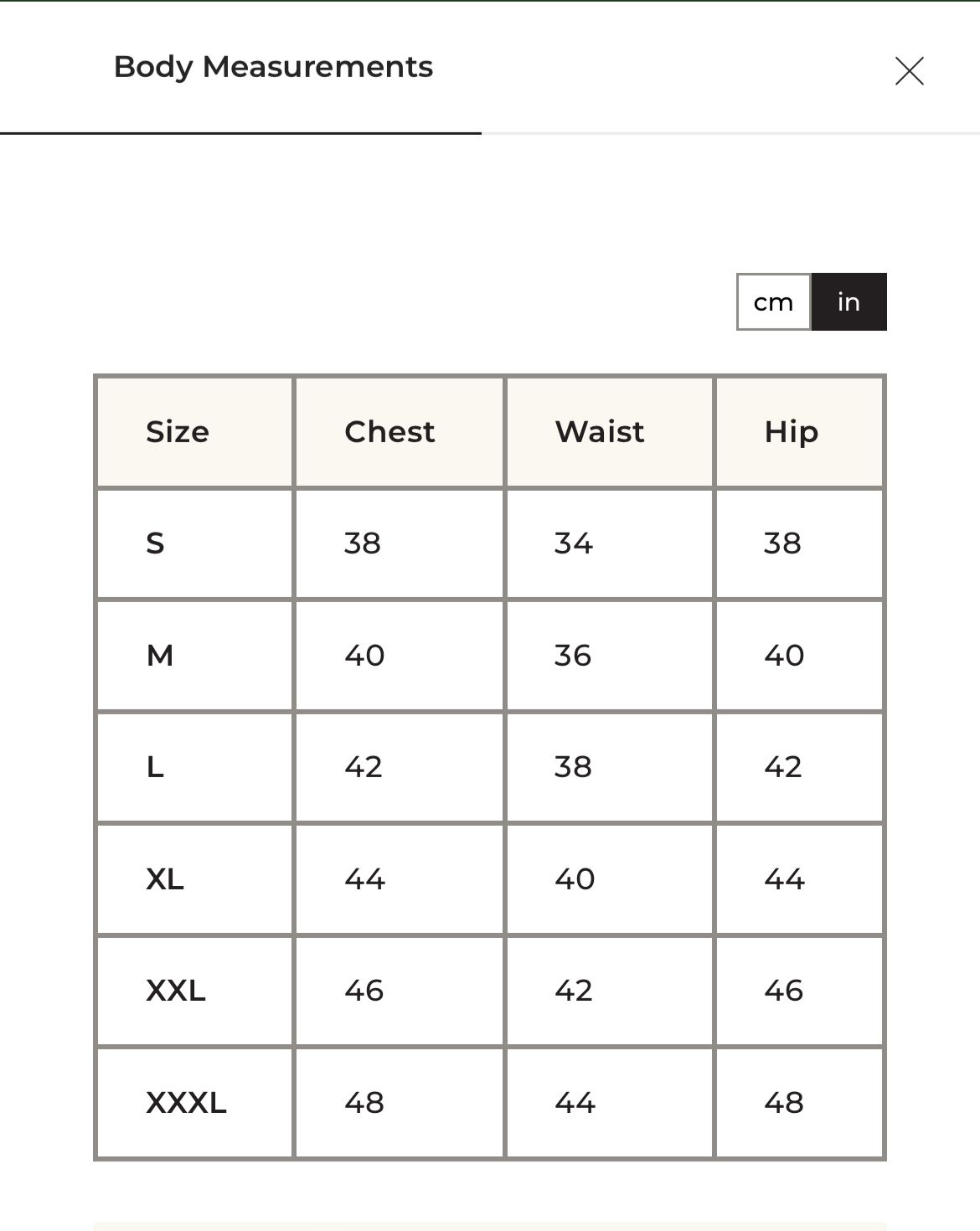Click the chest value for size S
The image size is (980, 1231).
coord(363,543)
